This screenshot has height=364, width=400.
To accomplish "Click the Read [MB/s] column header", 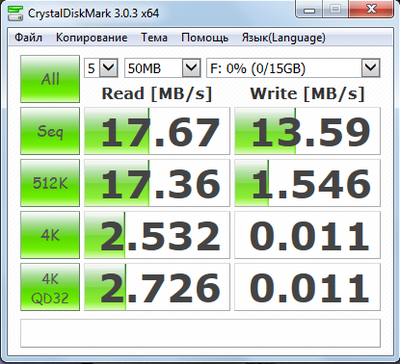I will coord(157,94).
